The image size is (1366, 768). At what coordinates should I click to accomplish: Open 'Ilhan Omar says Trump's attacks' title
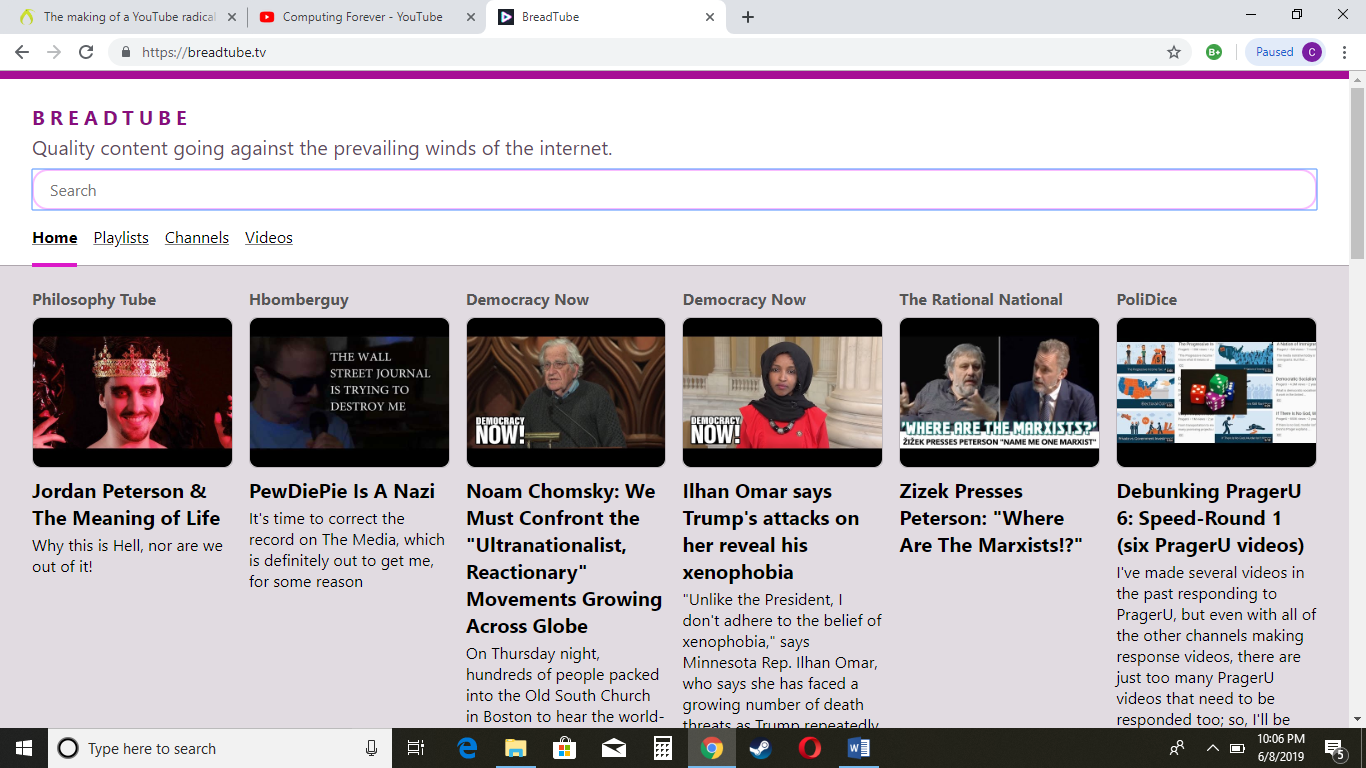click(x=771, y=532)
